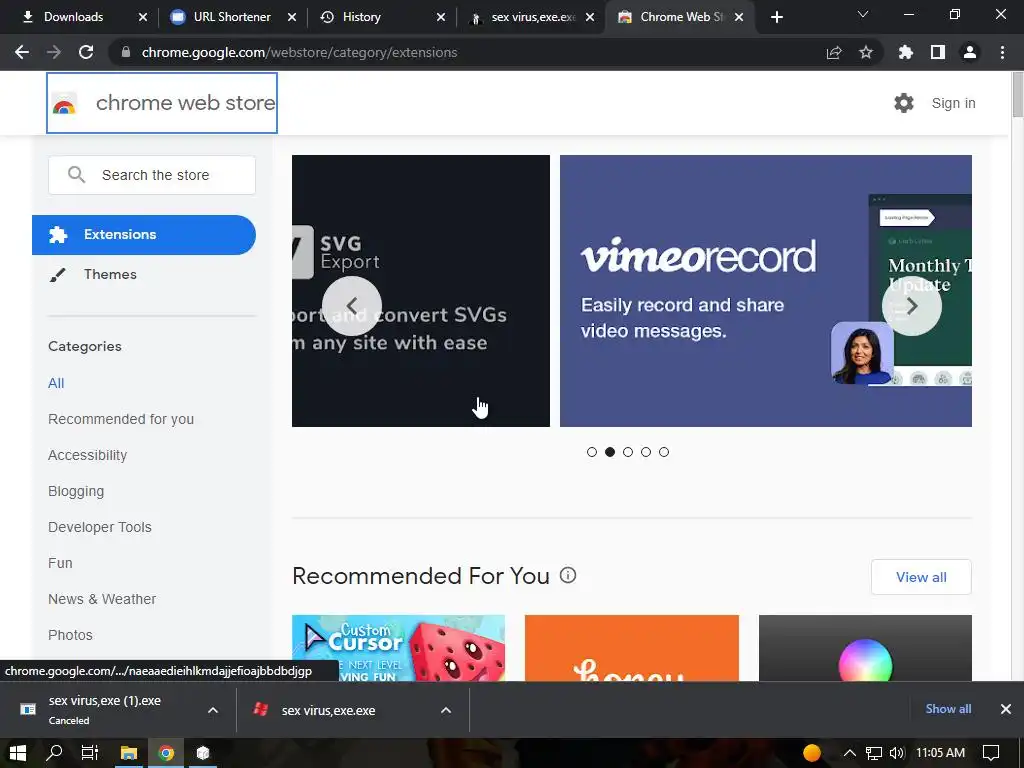This screenshot has height=768, width=1024.
Task: Click the Search the store field
Action: point(152,175)
